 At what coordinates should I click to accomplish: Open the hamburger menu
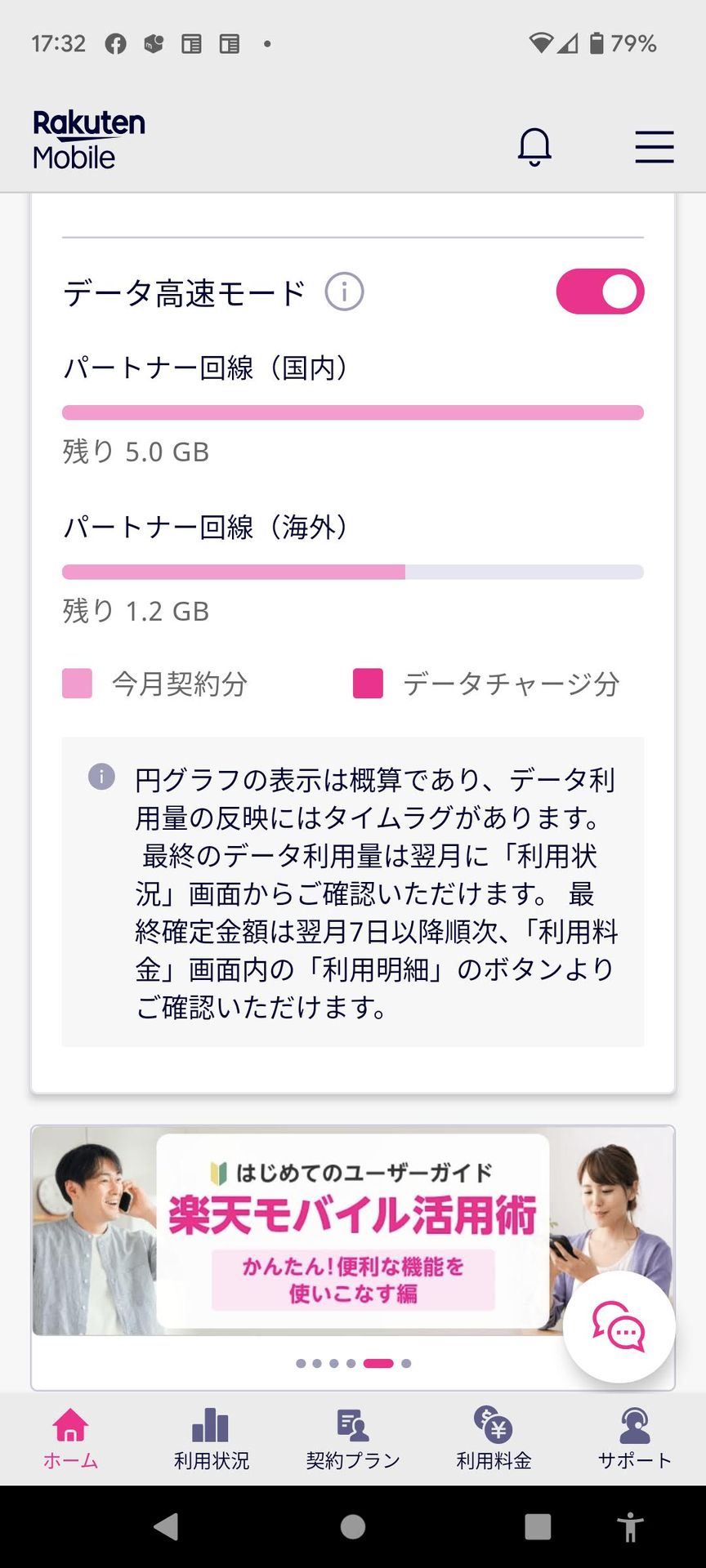[654, 147]
